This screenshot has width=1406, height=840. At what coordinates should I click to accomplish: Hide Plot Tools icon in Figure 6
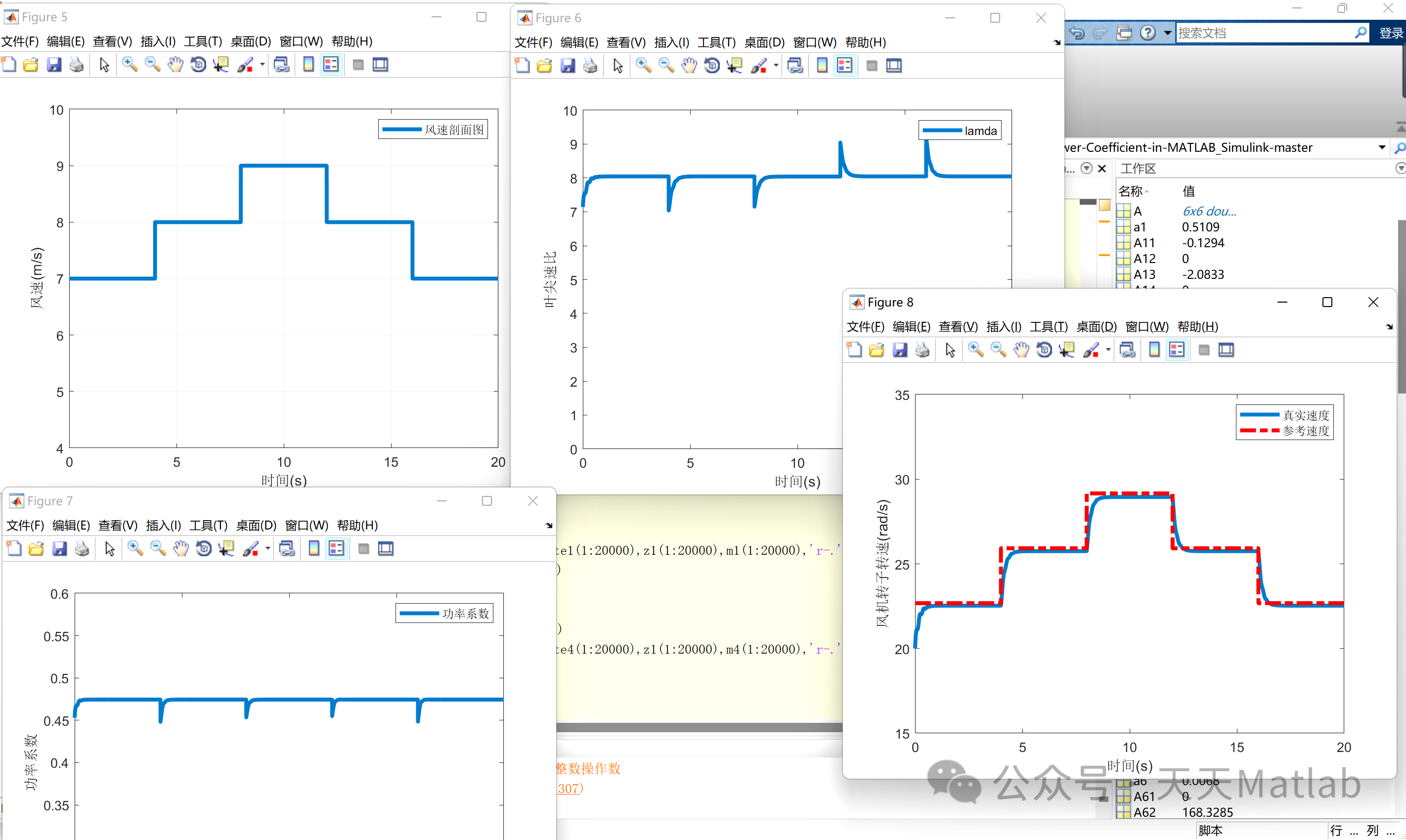(x=872, y=66)
